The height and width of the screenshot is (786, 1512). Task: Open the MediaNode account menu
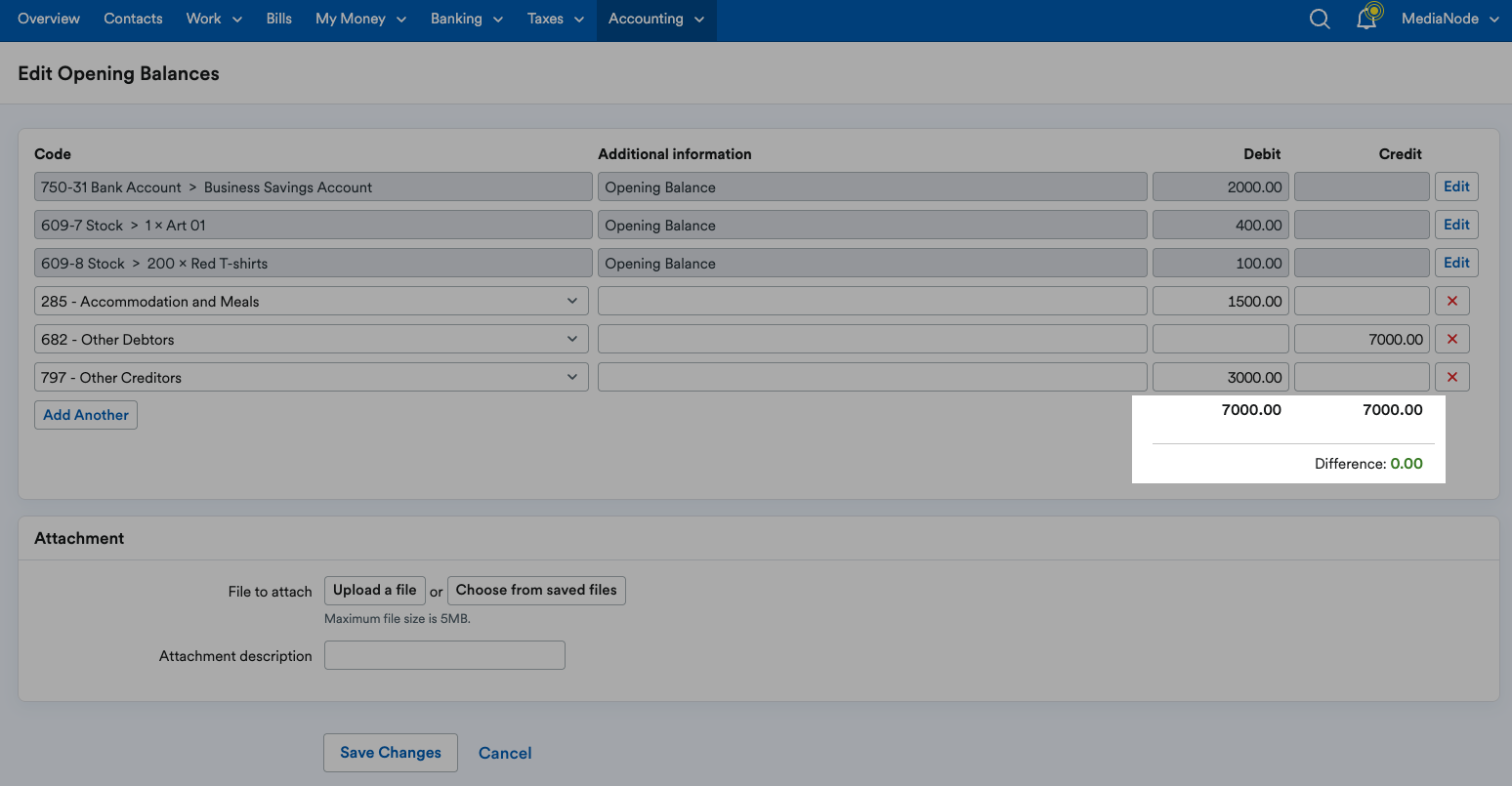click(x=1449, y=19)
